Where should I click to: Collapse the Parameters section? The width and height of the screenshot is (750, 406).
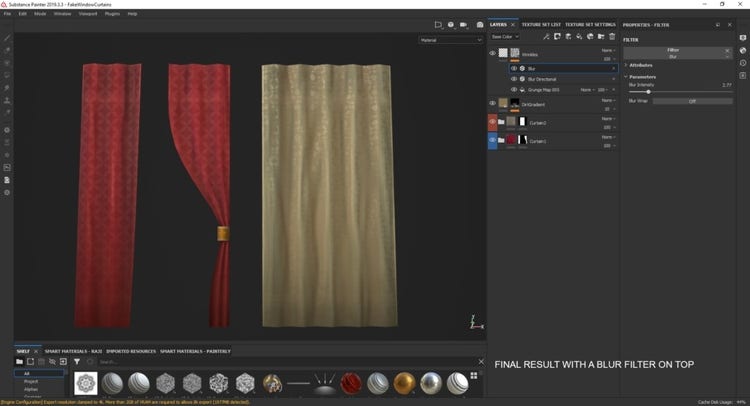point(640,77)
